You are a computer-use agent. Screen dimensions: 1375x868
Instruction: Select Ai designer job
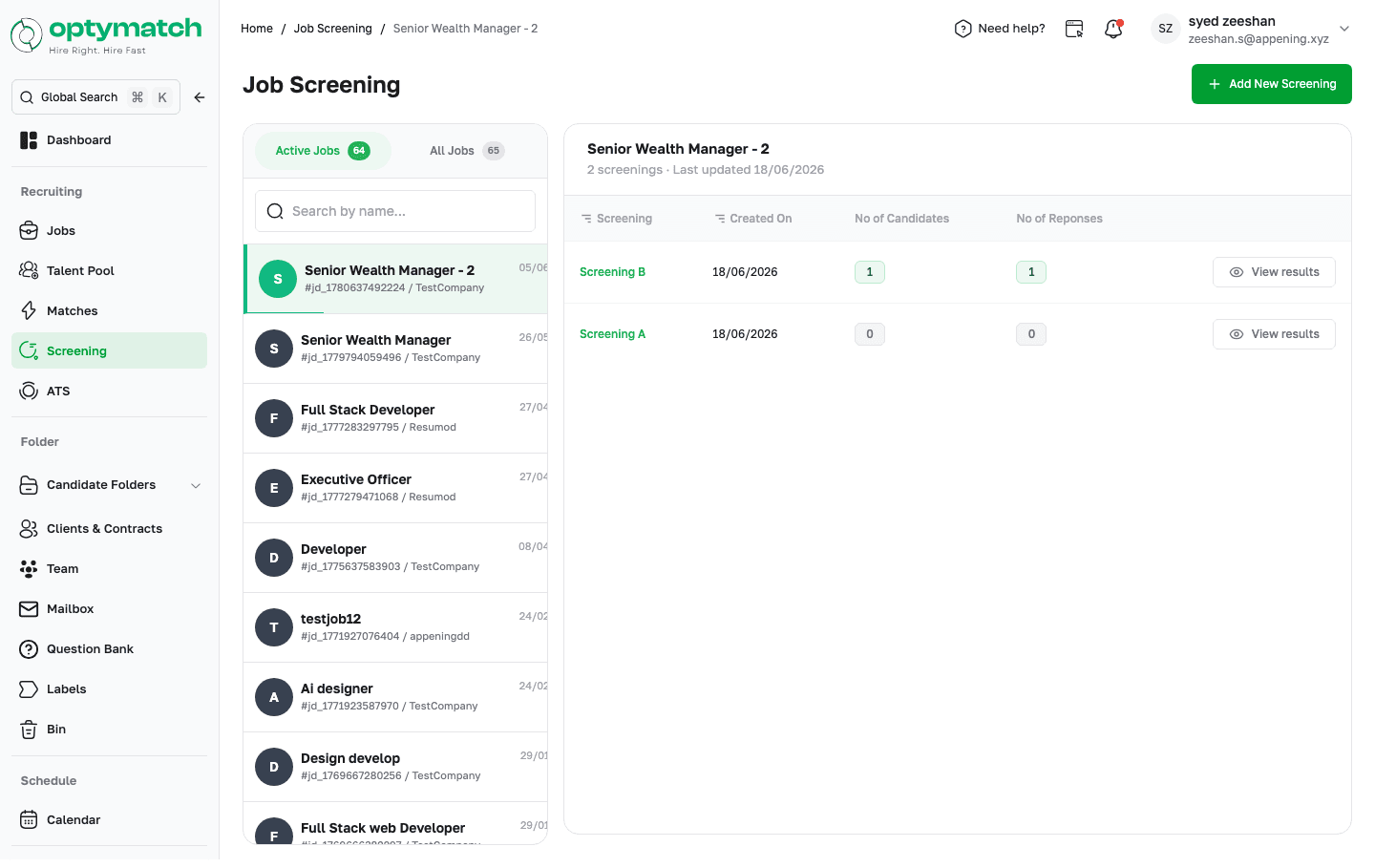coord(395,697)
